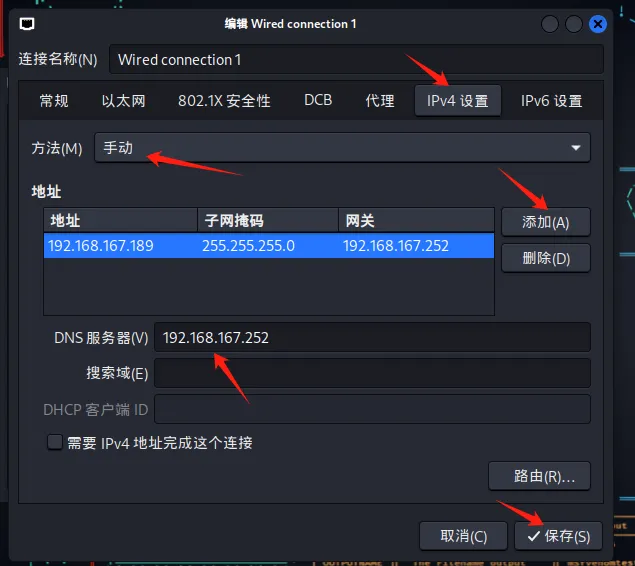Expand the 方法 dropdown arrow

tap(575, 148)
